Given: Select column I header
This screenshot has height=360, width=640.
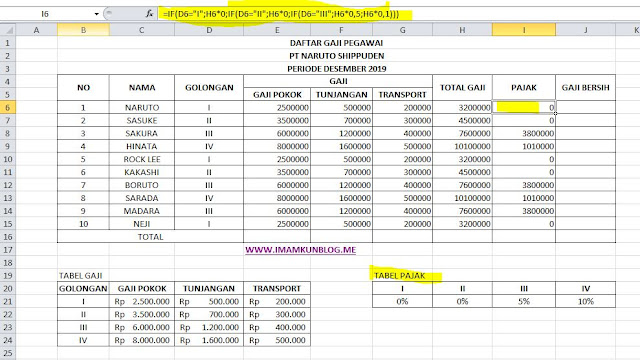Looking at the screenshot, I should (x=524, y=30).
